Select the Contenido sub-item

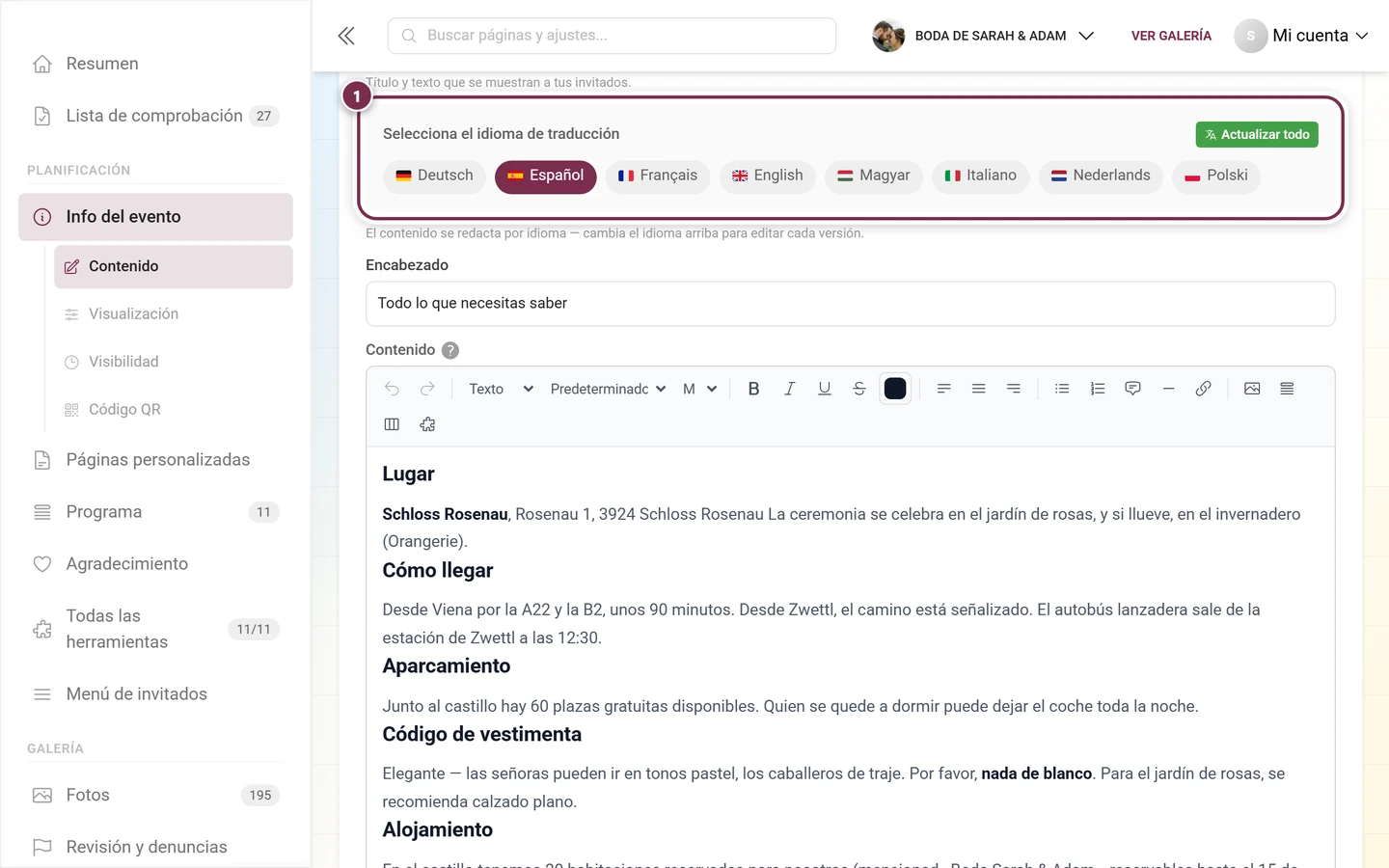[x=174, y=266]
